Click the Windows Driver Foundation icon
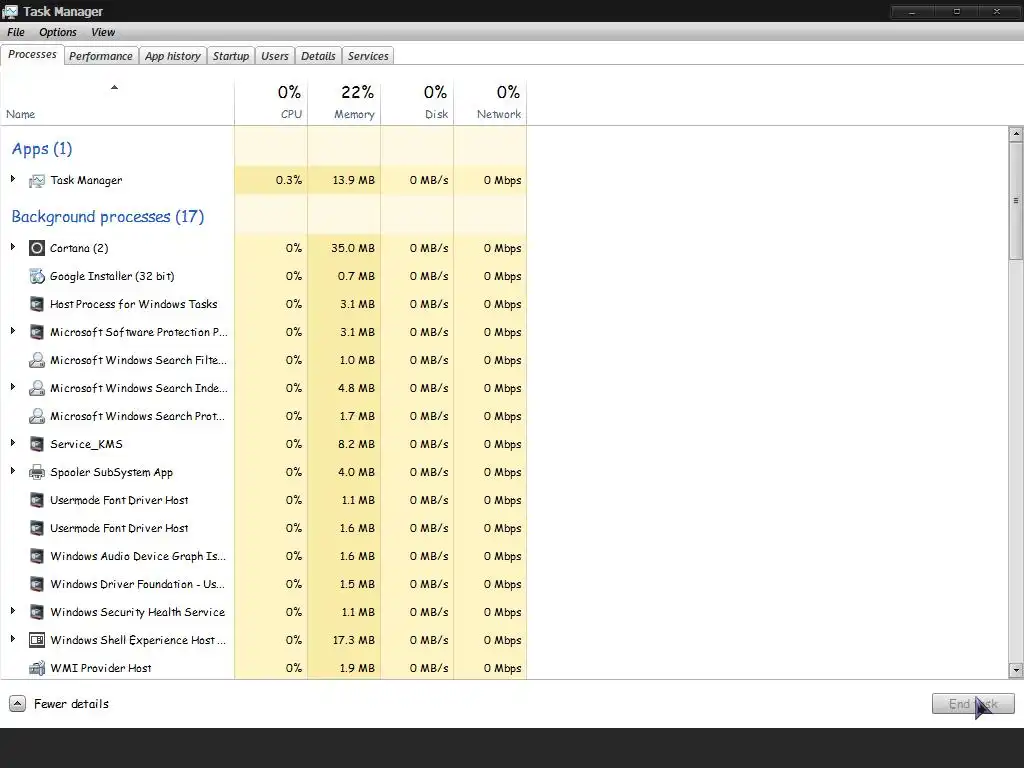Viewport: 1024px width, 768px height. click(37, 584)
